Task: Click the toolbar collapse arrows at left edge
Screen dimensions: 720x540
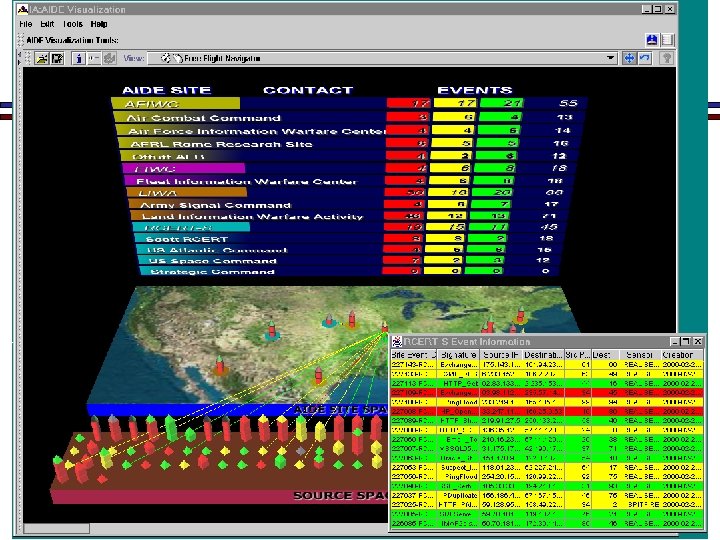Action: click(x=19, y=58)
